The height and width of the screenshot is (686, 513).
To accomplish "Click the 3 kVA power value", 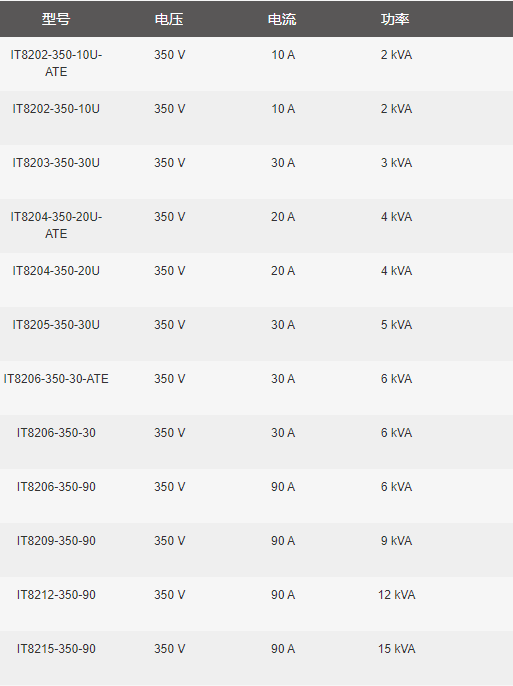I will [396, 163].
